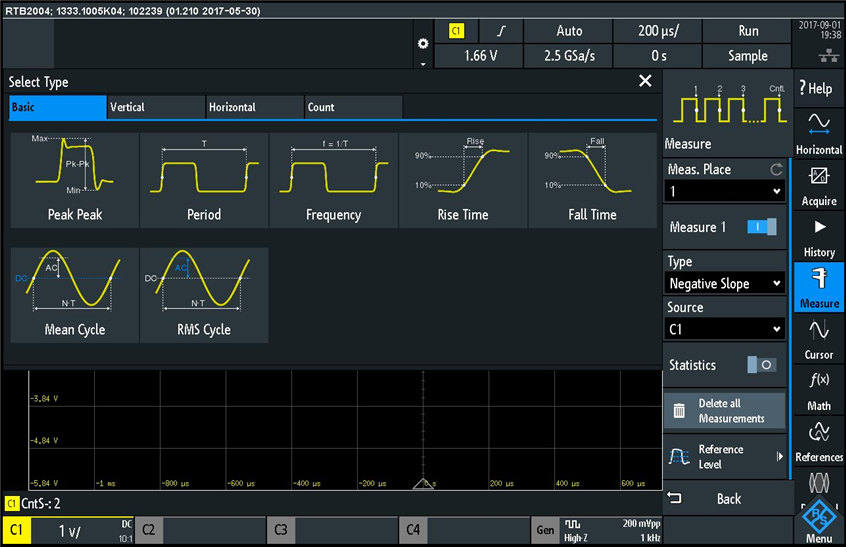Image resolution: width=846 pixels, height=547 pixels.
Task: Click the trigger position marker on timeline
Action: (423, 484)
